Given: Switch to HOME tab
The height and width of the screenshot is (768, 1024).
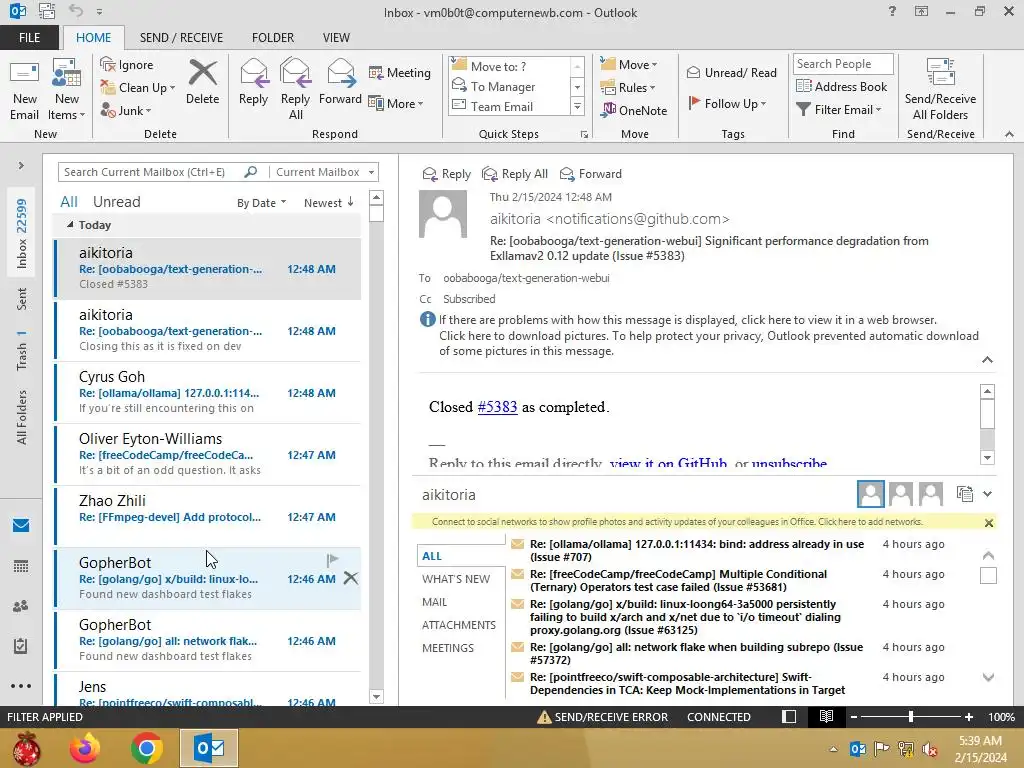Looking at the screenshot, I should coord(93,38).
